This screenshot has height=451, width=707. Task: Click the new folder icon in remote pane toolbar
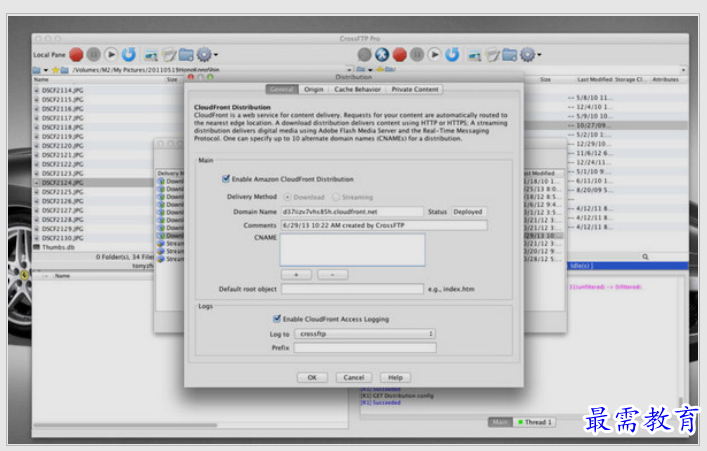pos(510,55)
